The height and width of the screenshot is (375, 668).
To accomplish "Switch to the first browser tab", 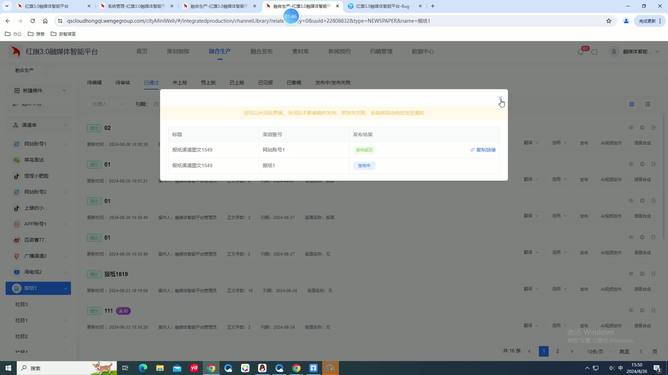I will (x=53, y=6).
